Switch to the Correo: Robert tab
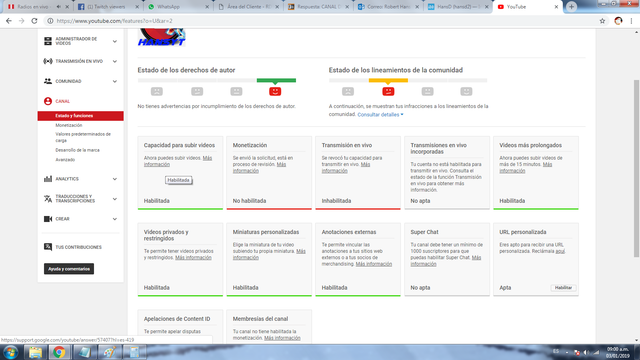Viewport: 640px width, 360px height. (x=389, y=7)
